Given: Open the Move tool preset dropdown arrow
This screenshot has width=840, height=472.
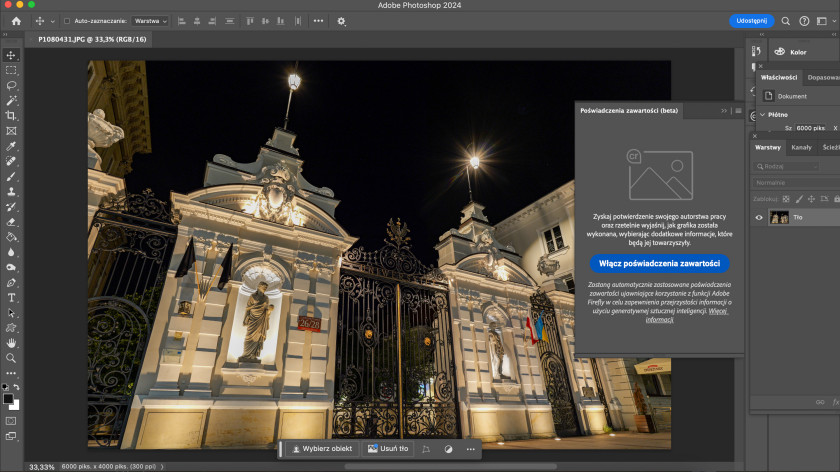Looking at the screenshot, I should point(52,21).
